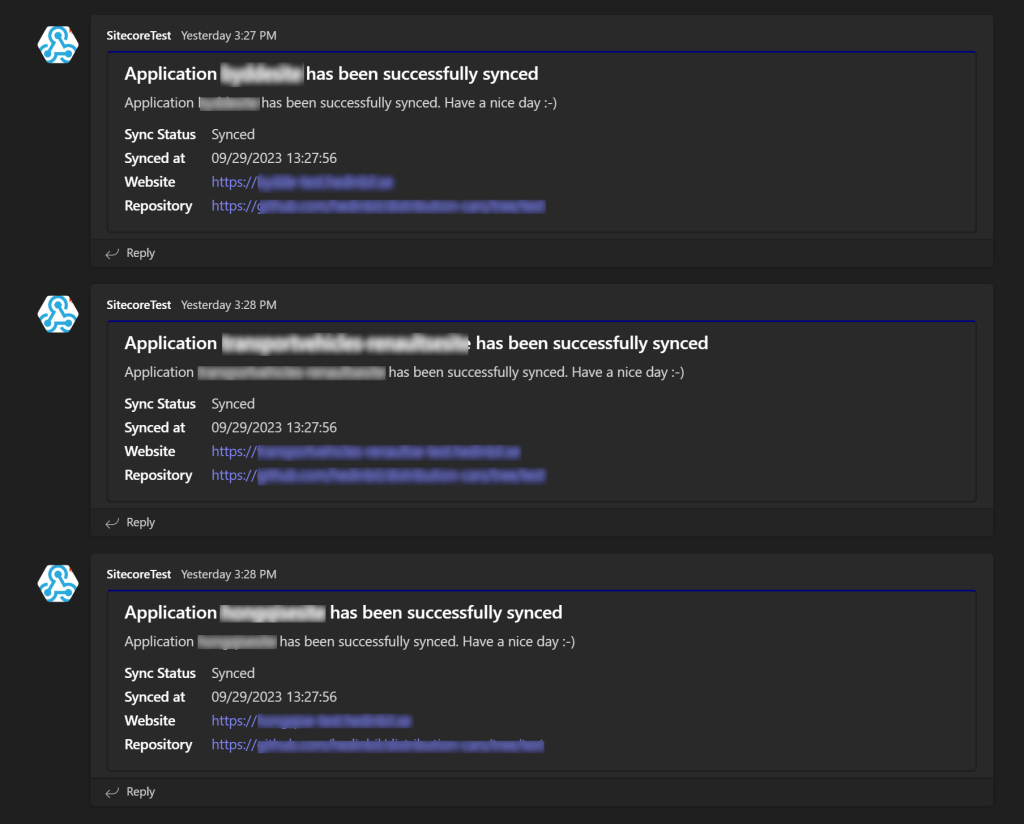
Task: Click the "Yesterday 3:27 PM" timestamp
Action: [228, 36]
